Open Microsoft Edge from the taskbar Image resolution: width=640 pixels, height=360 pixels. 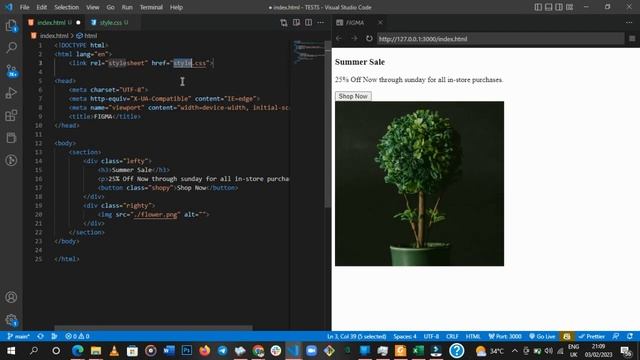[x=78, y=351]
